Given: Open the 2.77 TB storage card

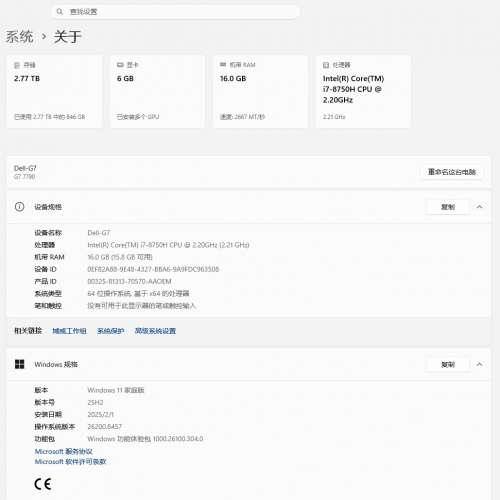Looking at the screenshot, I should 54,91.
